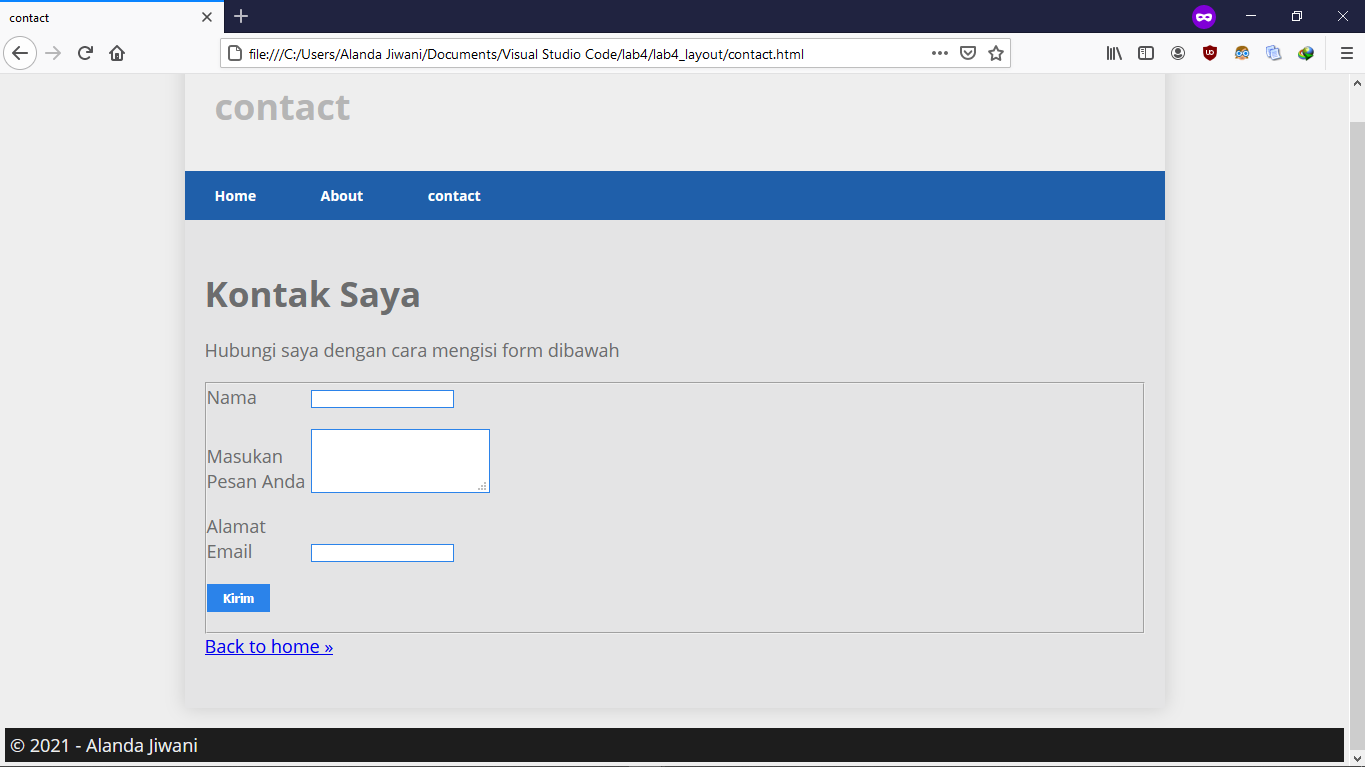Select the "contact" browser tab
Viewport: 1365px width, 767px height.
click(x=110, y=17)
